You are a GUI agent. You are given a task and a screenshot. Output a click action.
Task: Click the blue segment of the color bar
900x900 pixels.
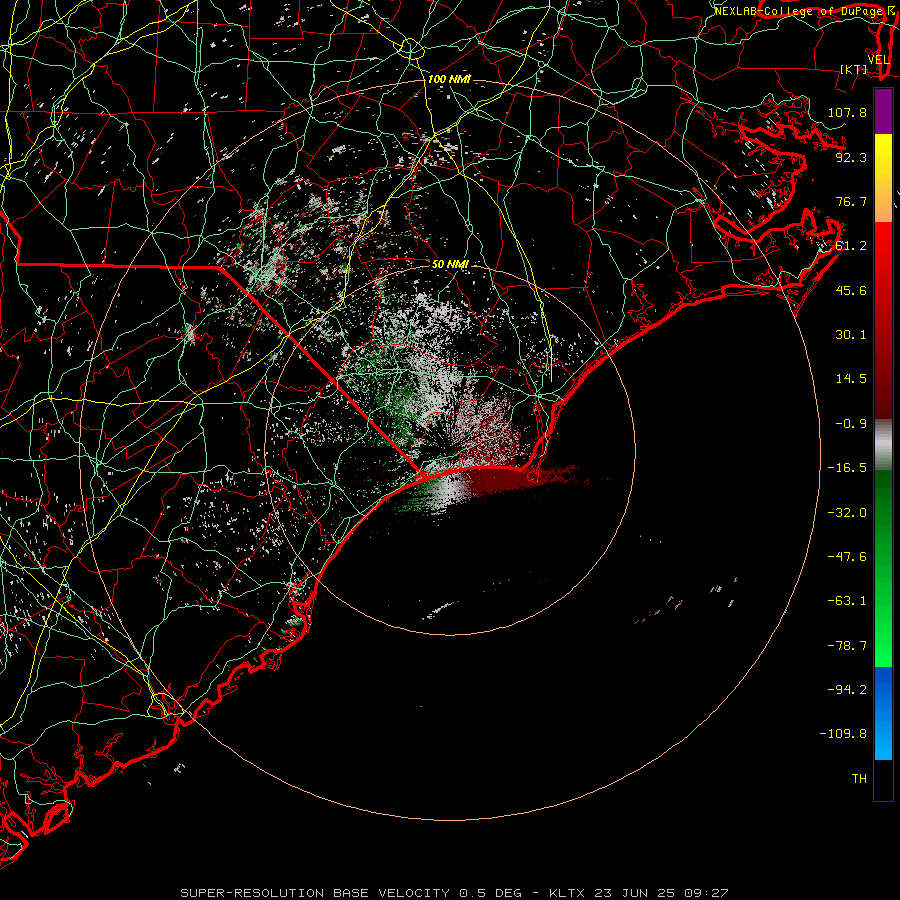(x=883, y=713)
